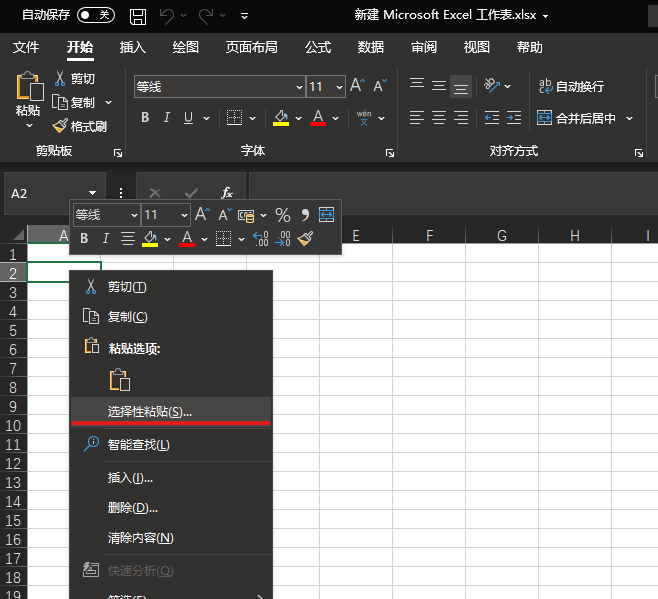The image size is (658, 599).
Task: Open customize quick access toolbar dropdown
Action: click(x=244, y=16)
